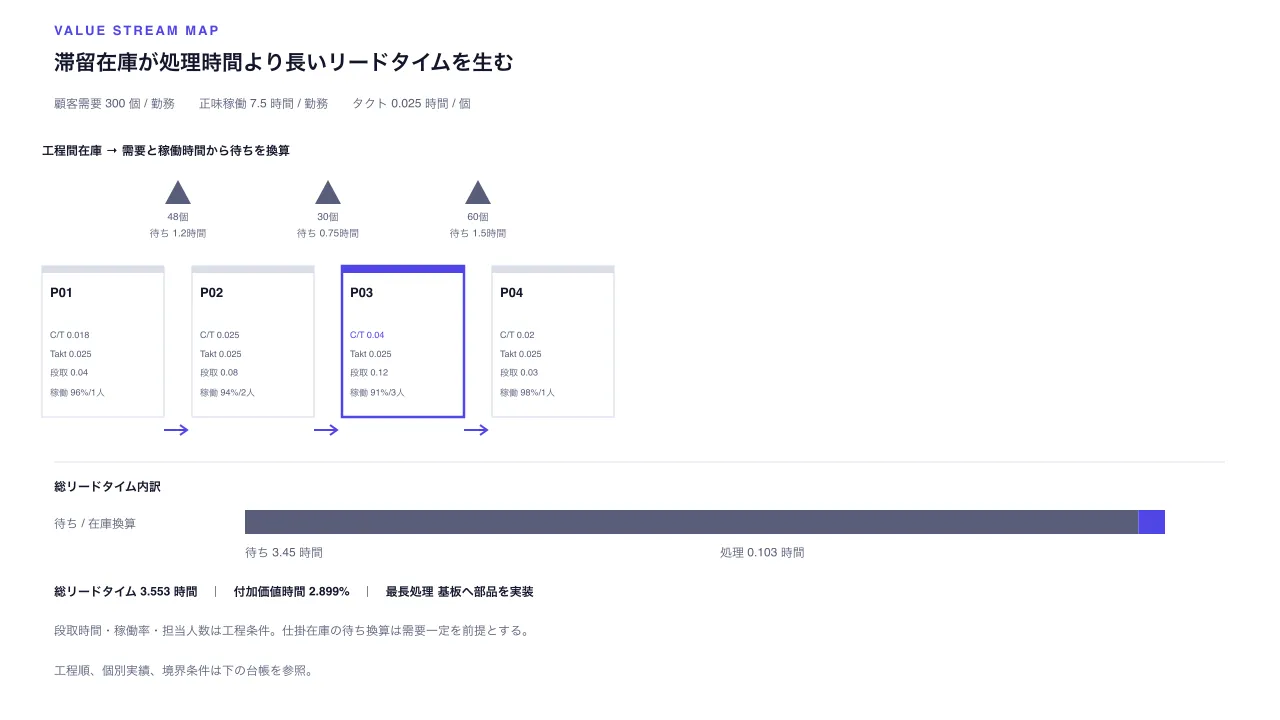Screen dimensions: 1280x720
Task: Click the gray waiting-time bar segment
Action: (x=691, y=522)
